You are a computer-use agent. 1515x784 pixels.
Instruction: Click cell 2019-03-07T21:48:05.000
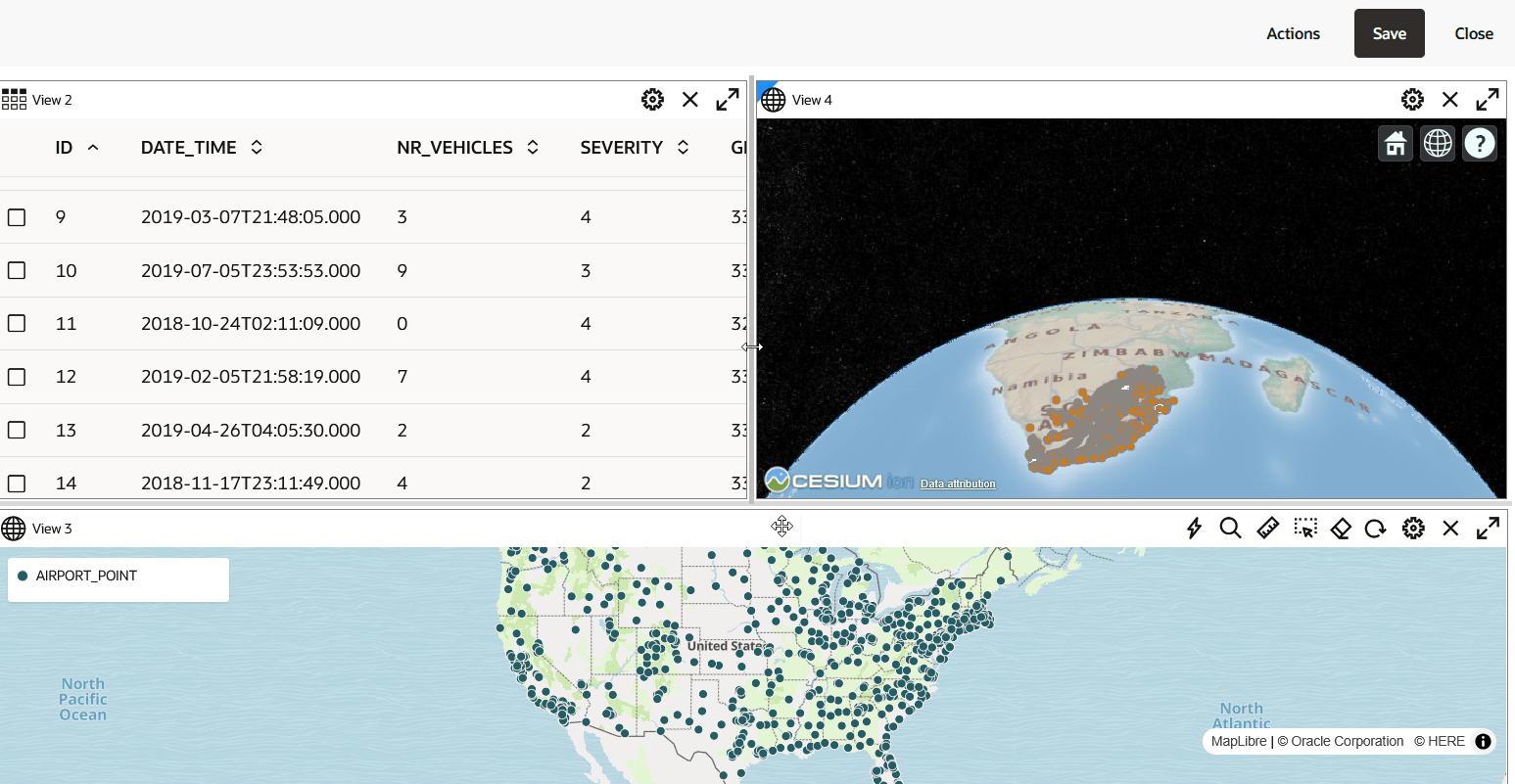click(251, 217)
